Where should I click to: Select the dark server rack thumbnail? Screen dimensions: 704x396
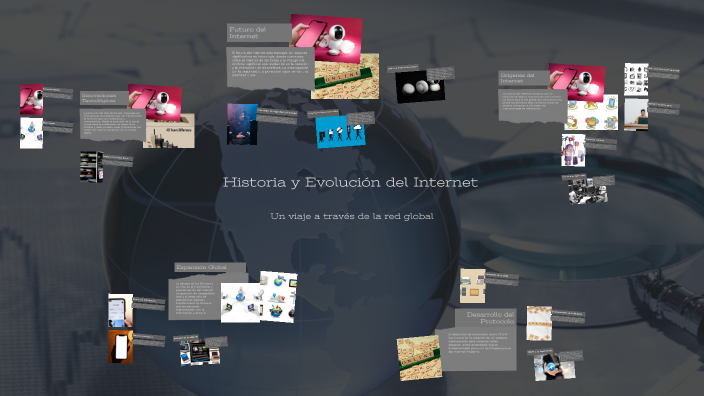(92, 167)
